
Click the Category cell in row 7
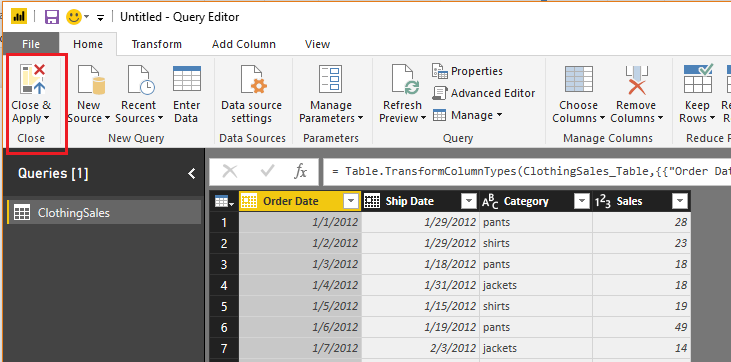click(536, 348)
